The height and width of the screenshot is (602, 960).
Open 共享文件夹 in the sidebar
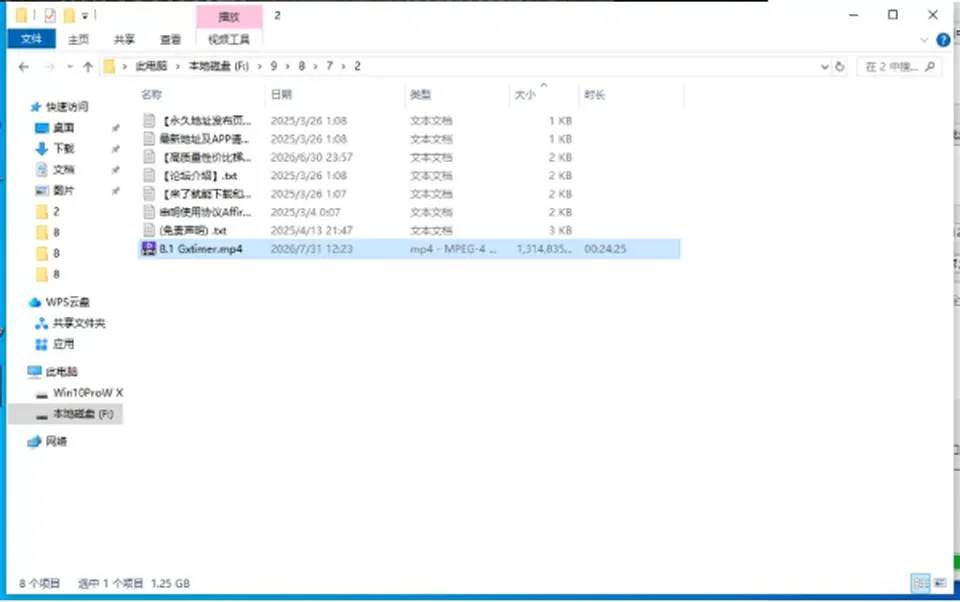coord(70,323)
